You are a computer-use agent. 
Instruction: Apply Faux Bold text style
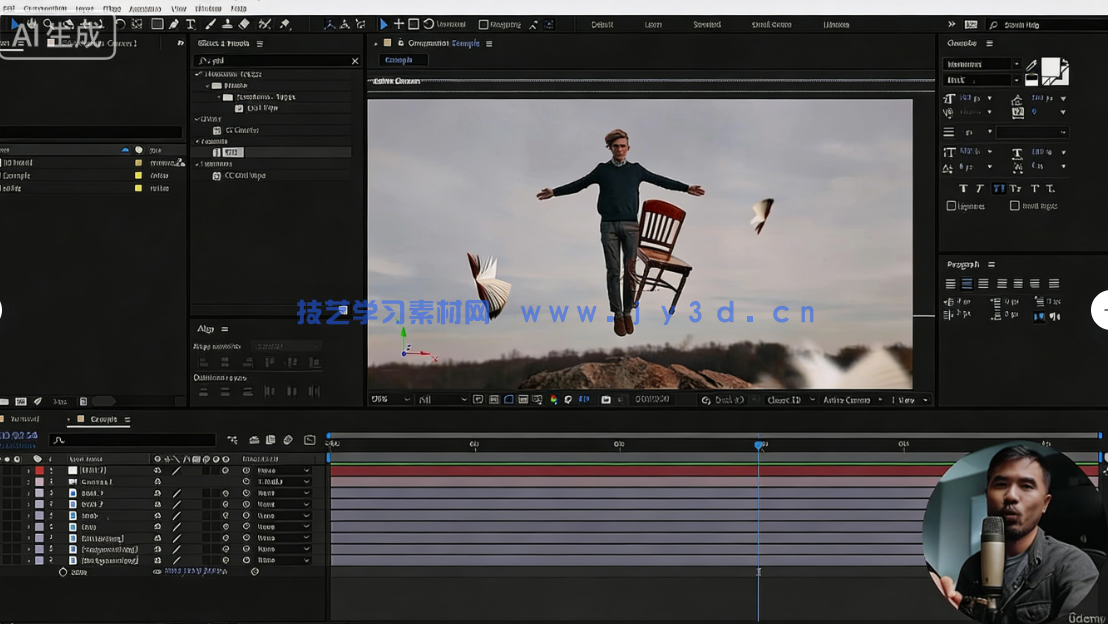point(963,188)
